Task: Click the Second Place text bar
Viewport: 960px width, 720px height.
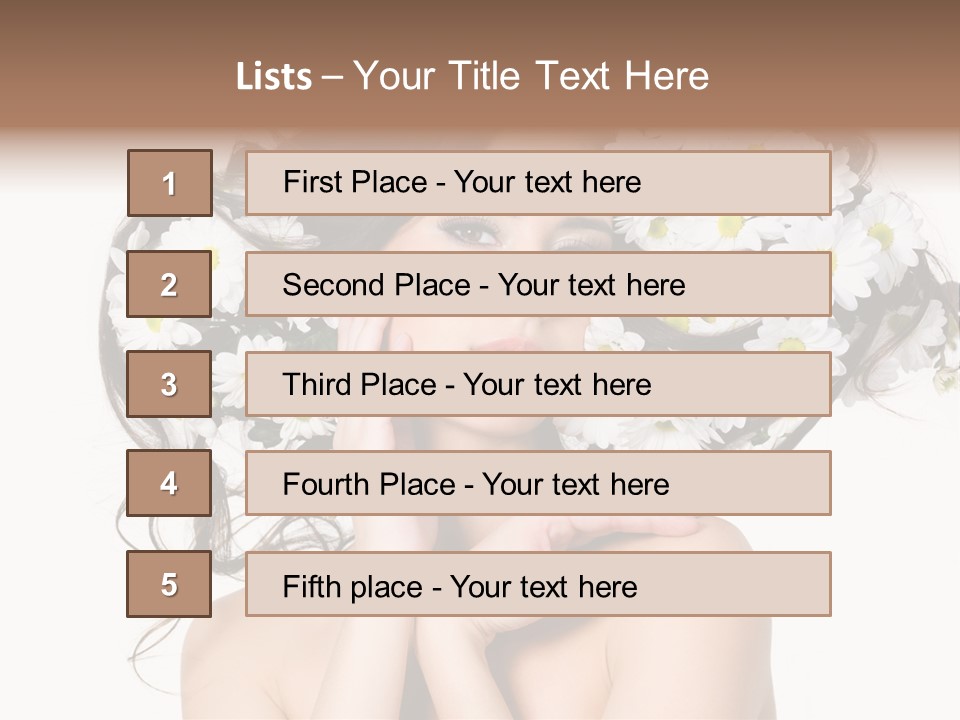Action: 538,284
